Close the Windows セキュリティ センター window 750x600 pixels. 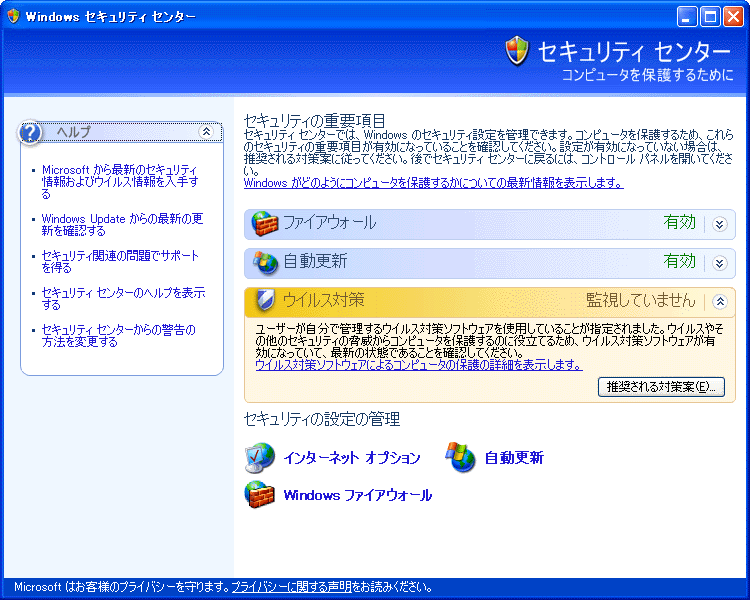733,17
